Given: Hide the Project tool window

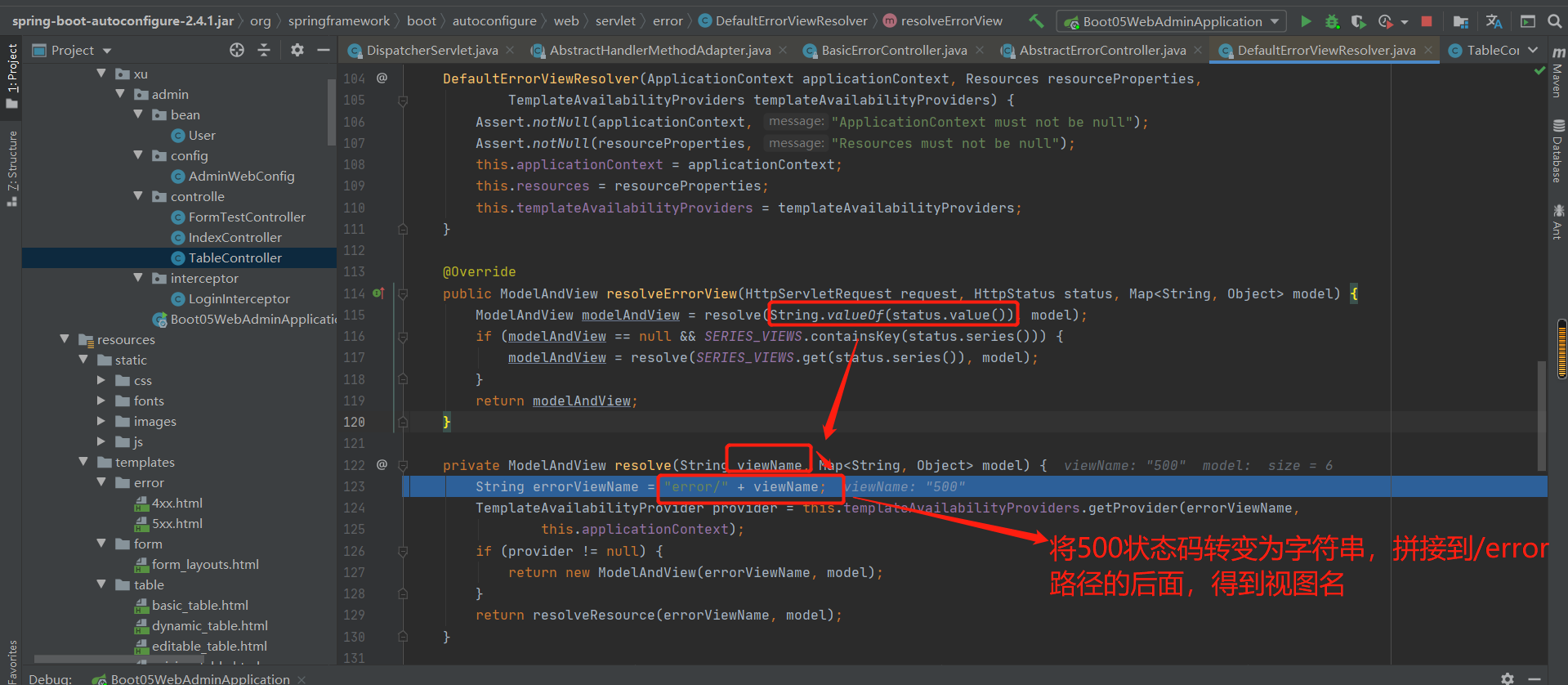Looking at the screenshot, I should point(324,50).
